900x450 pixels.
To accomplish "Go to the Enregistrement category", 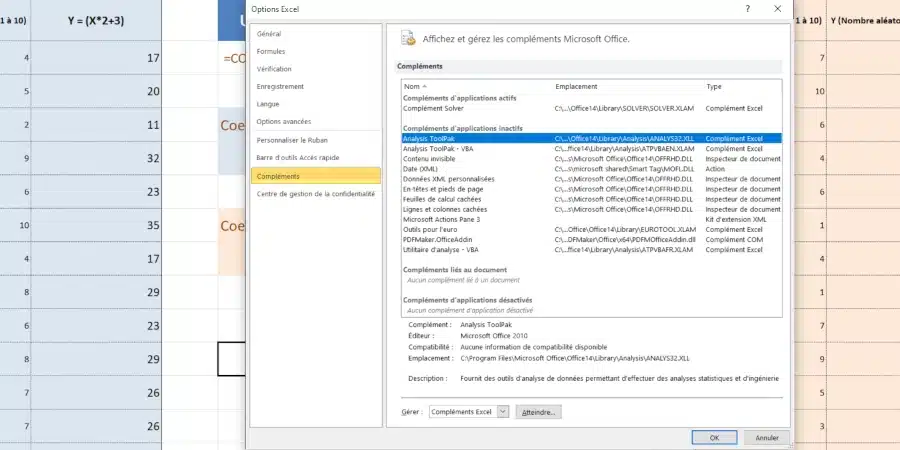I will tap(316, 87).
